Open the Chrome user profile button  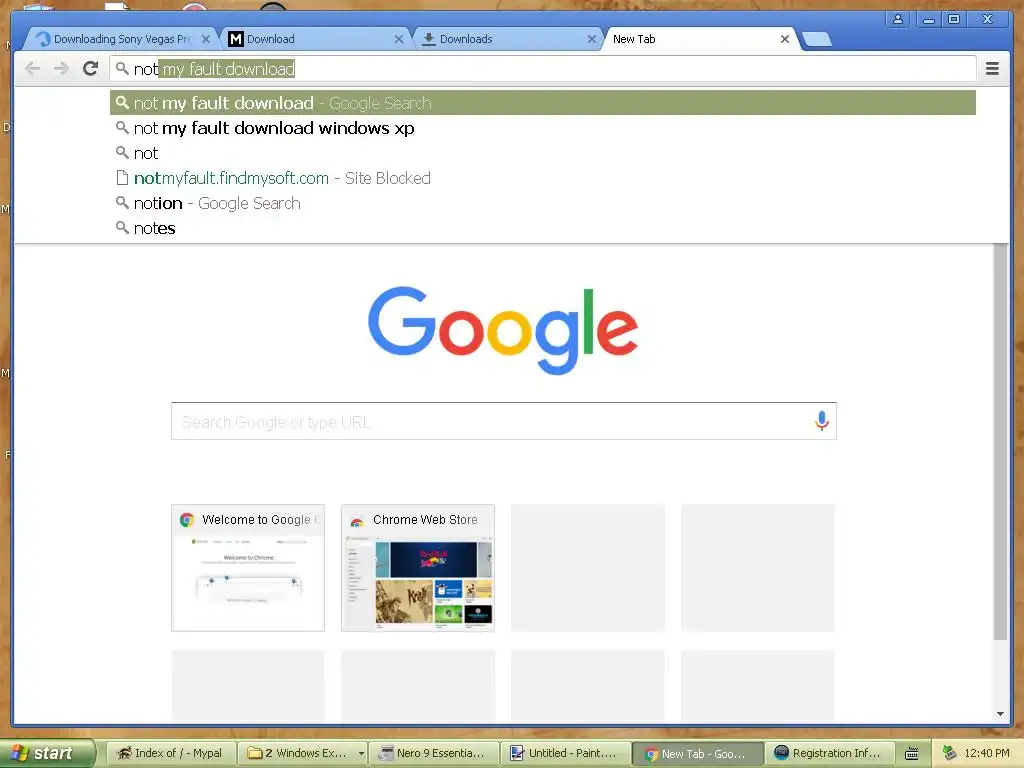tap(898, 19)
